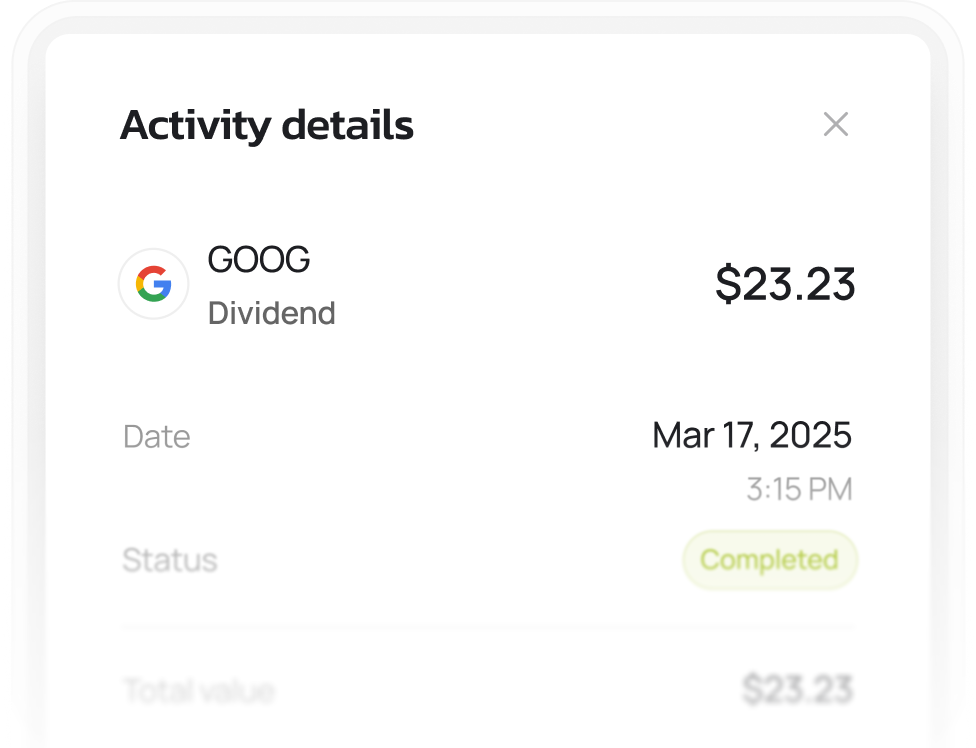Click the green Completed status badge
Screen dimensions: 976x748
pos(769,560)
